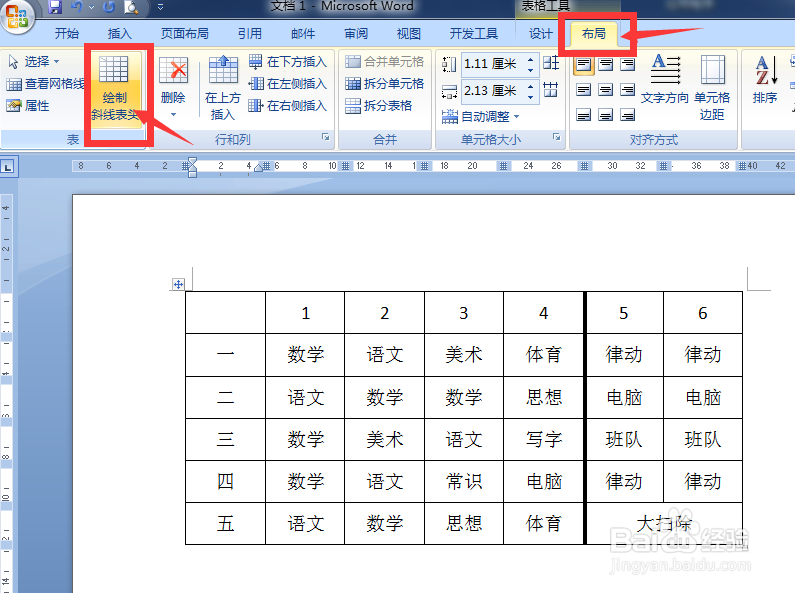795x593 pixels.
Task: Open 单元格大小 dialog launcher
Action: click(557, 137)
